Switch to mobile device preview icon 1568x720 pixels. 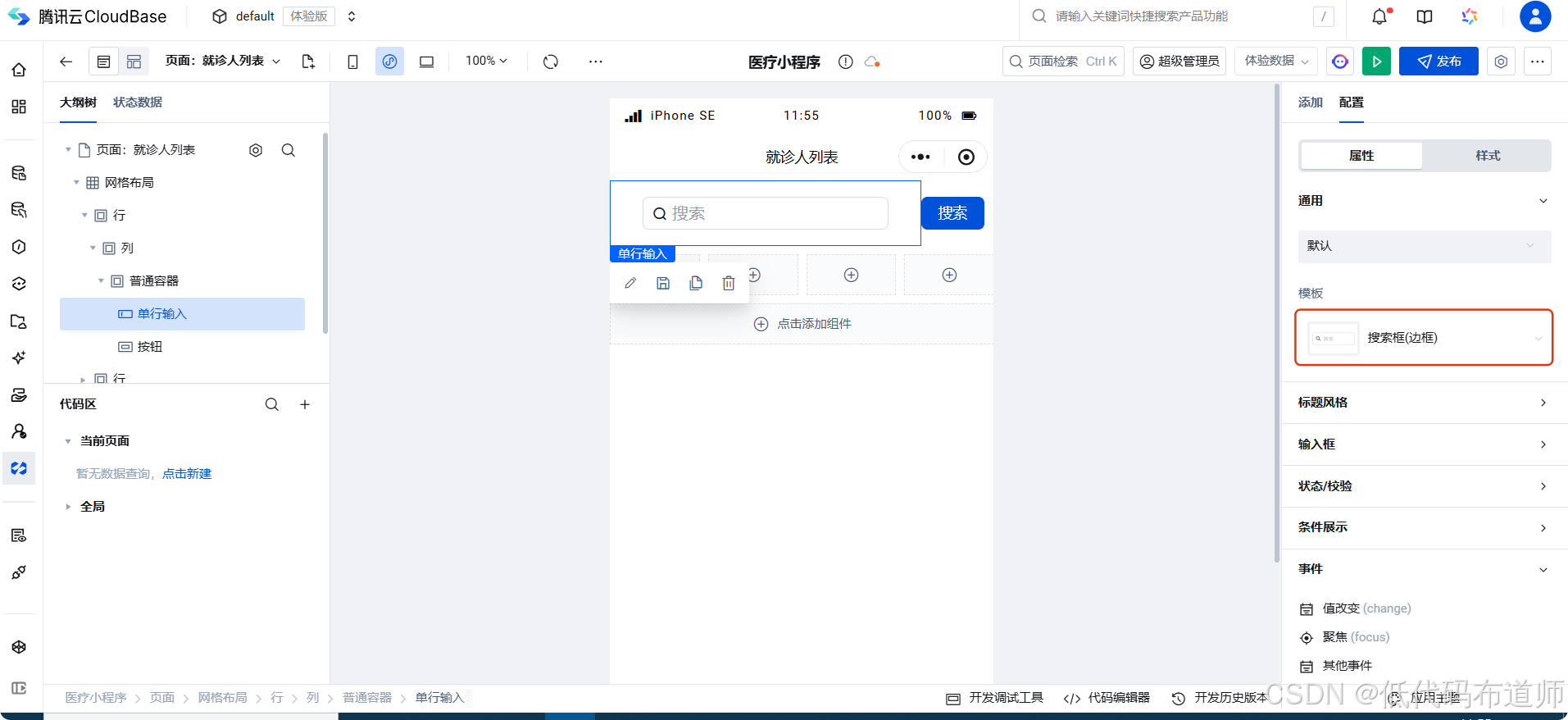tap(352, 62)
